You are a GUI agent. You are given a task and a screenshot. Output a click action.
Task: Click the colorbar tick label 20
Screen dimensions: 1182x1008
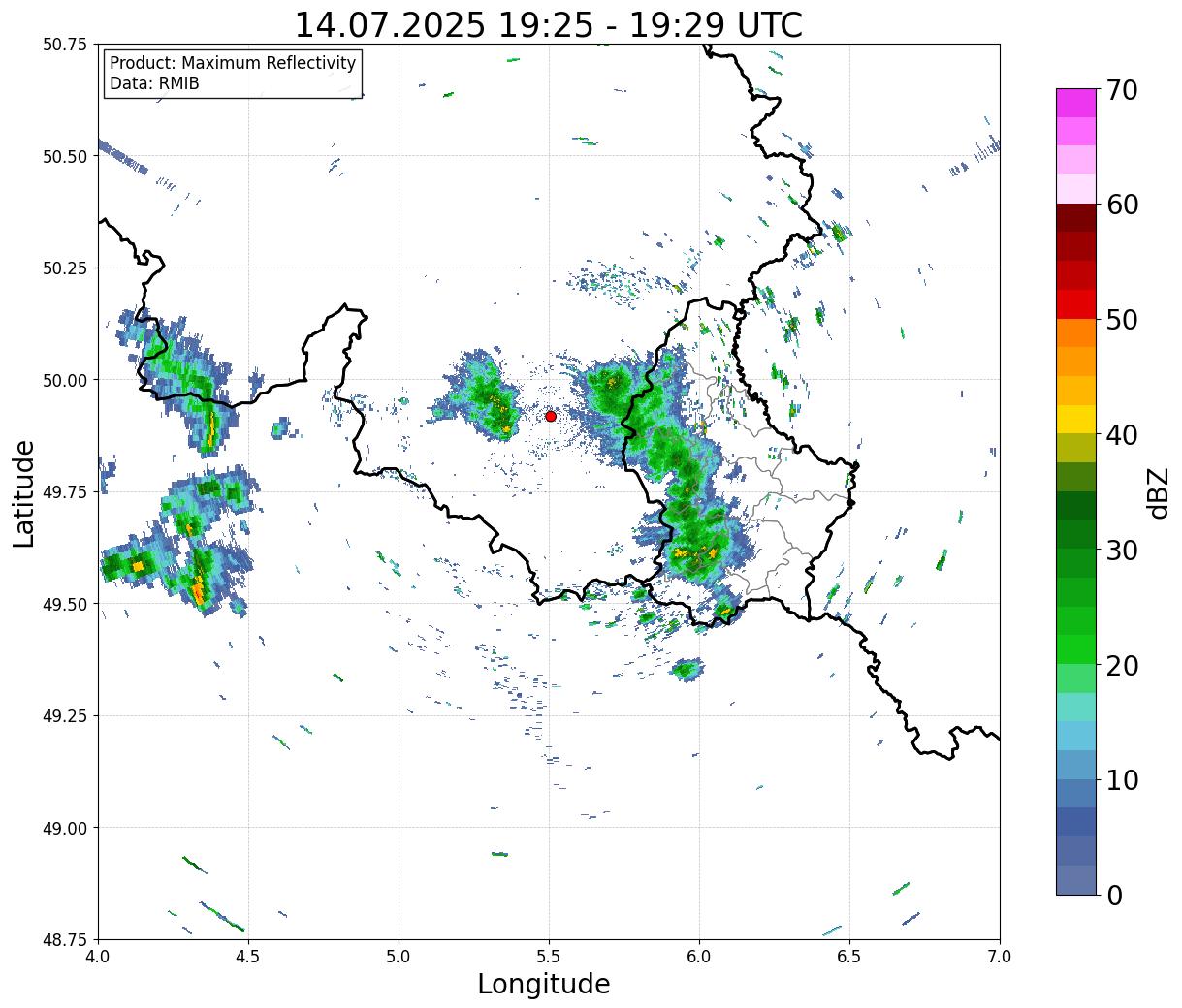[x=1121, y=665]
